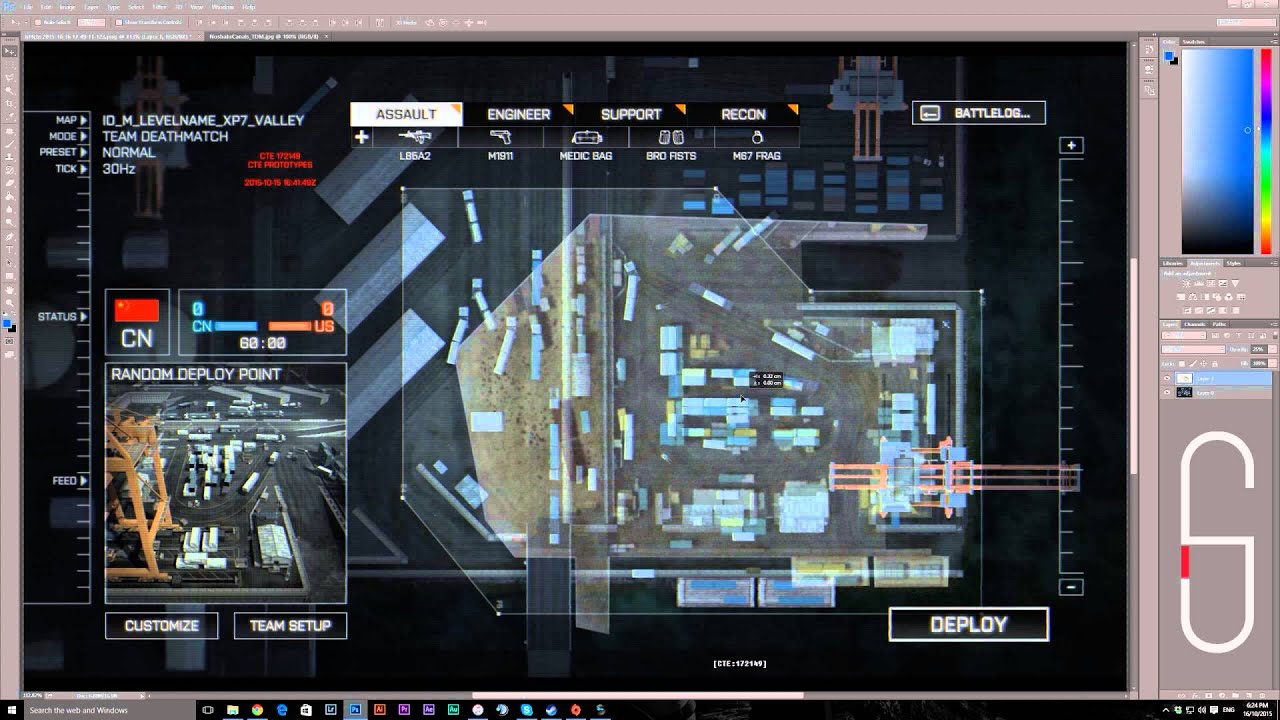
Task: Select the Layer 0 thumbnail
Action: (x=1184, y=392)
